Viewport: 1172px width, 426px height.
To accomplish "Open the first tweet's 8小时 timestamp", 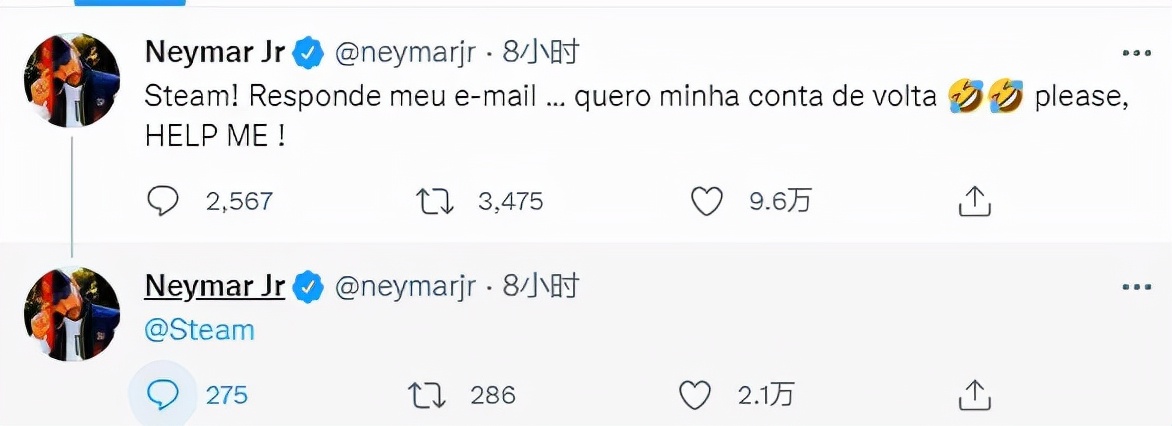I will click(541, 53).
